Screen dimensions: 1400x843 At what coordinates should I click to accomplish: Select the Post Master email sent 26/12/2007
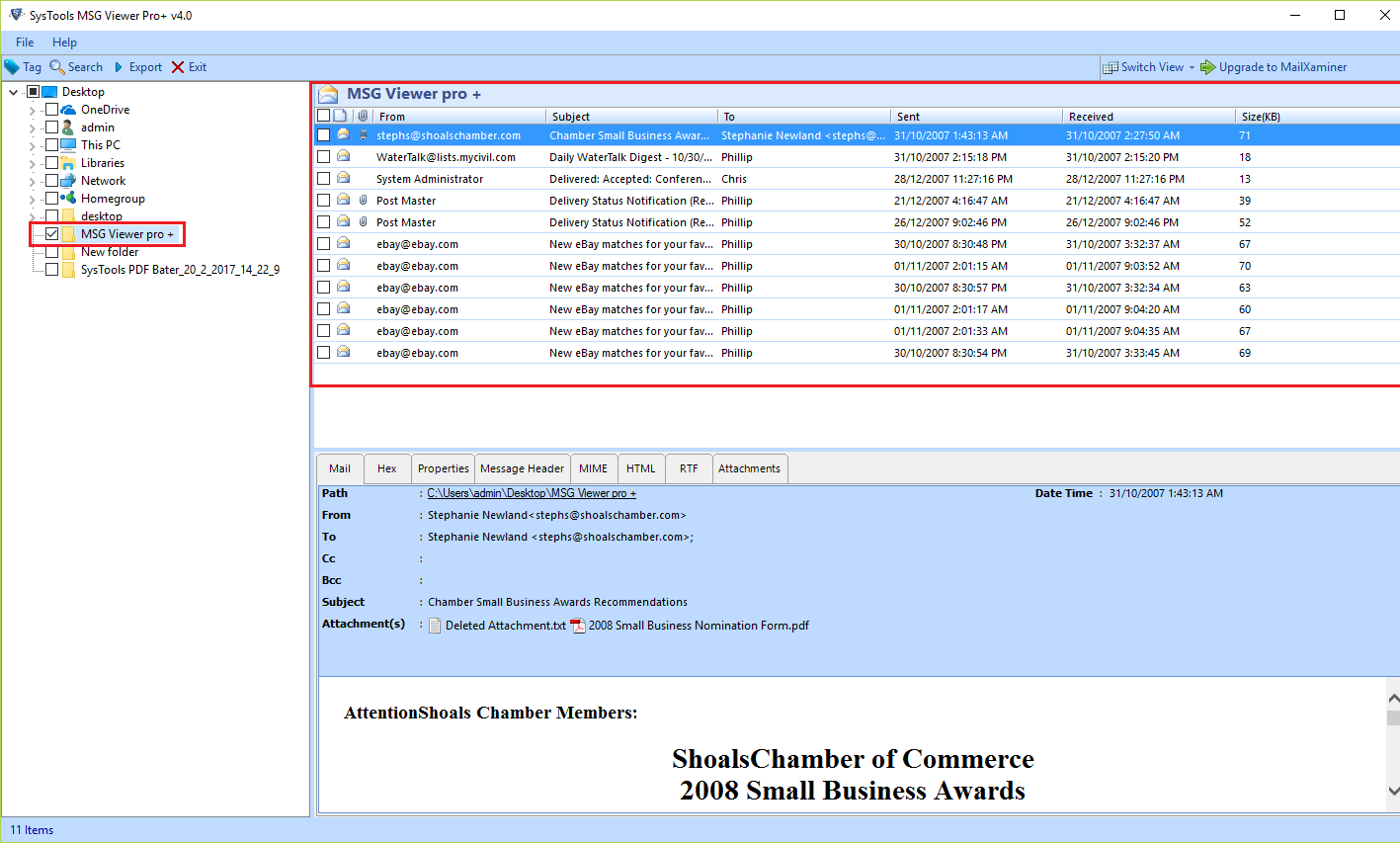click(x=857, y=222)
